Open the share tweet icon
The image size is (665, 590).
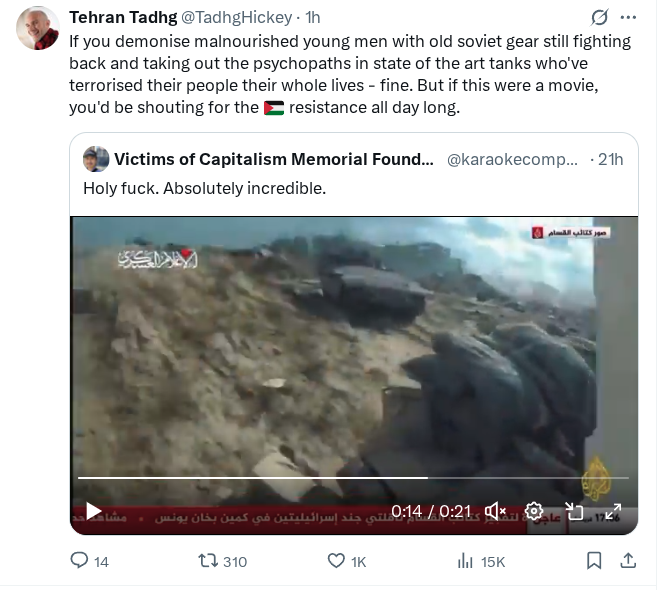(628, 561)
